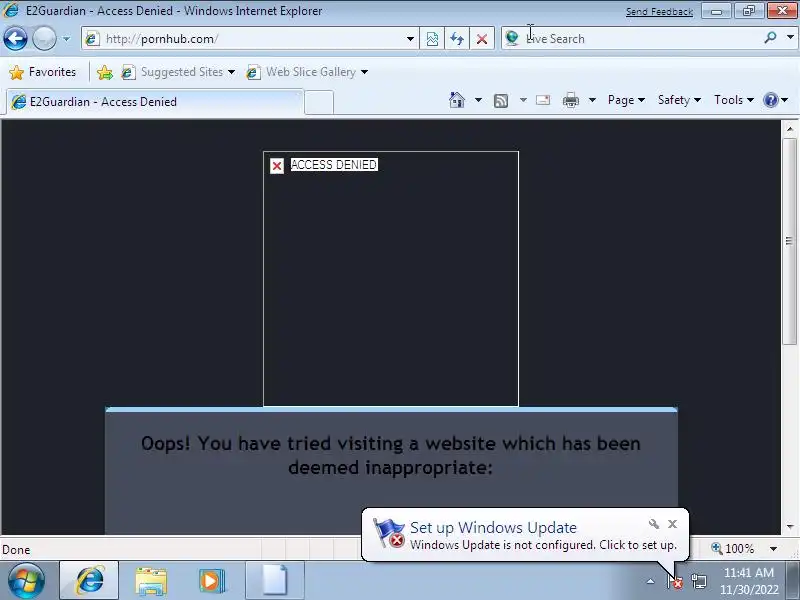Click the Send Feedback link
Image resolution: width=800 pixels, height=600 pixels.
[x=659, y=11]
